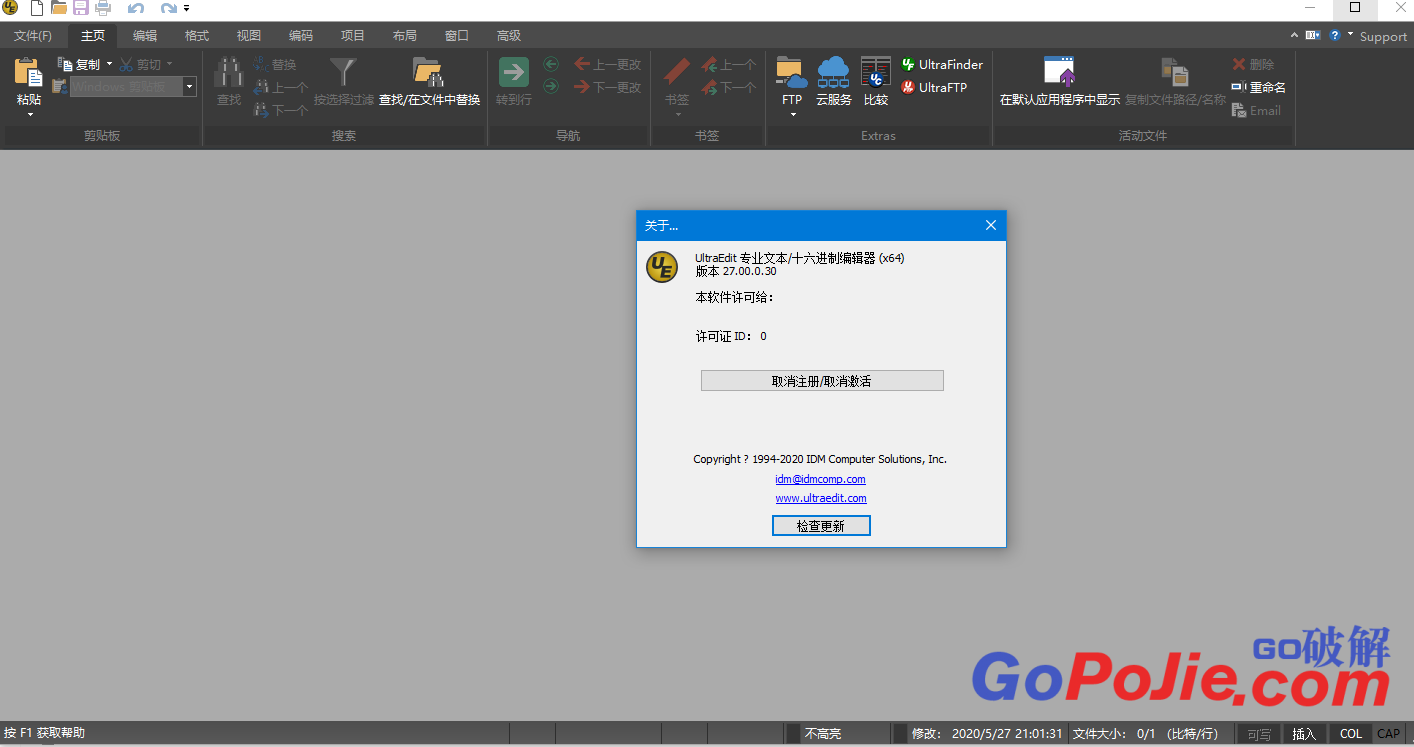Click the New file icon in quick access toolbar
The height and width of the screenshot is (747, 1414).
coord(37,8)
